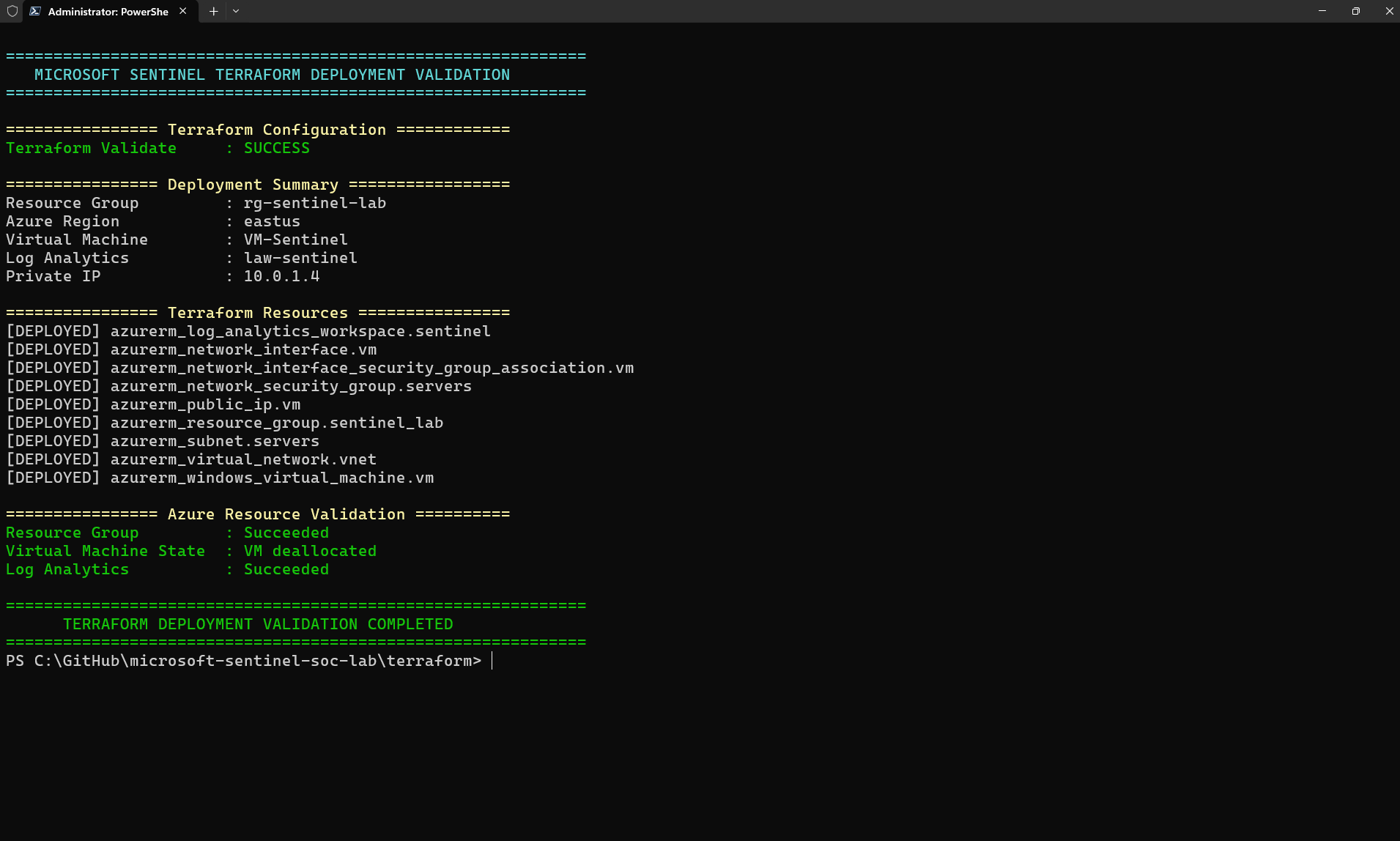Click the shield icon in title bar
1400x841 pixels.
[12, 11]
